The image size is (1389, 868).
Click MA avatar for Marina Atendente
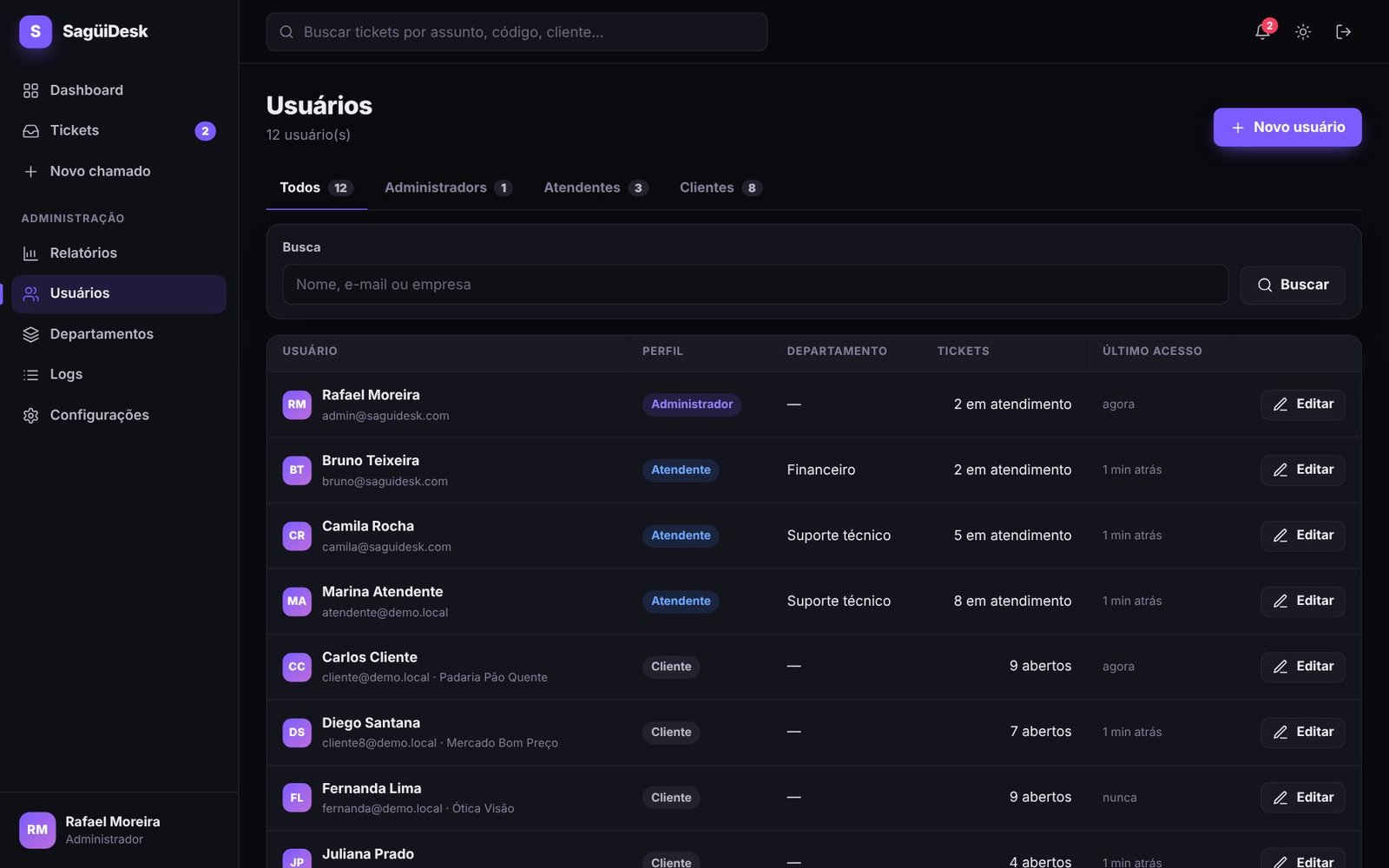click(x=297, y=602)
